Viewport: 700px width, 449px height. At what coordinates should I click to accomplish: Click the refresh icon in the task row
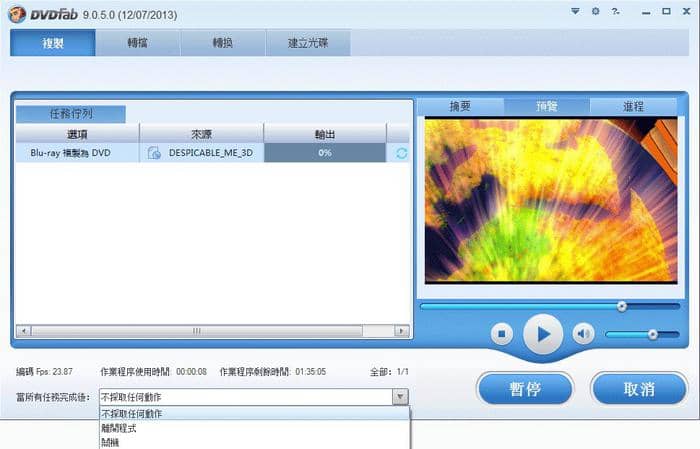click(x=401, y=153)
